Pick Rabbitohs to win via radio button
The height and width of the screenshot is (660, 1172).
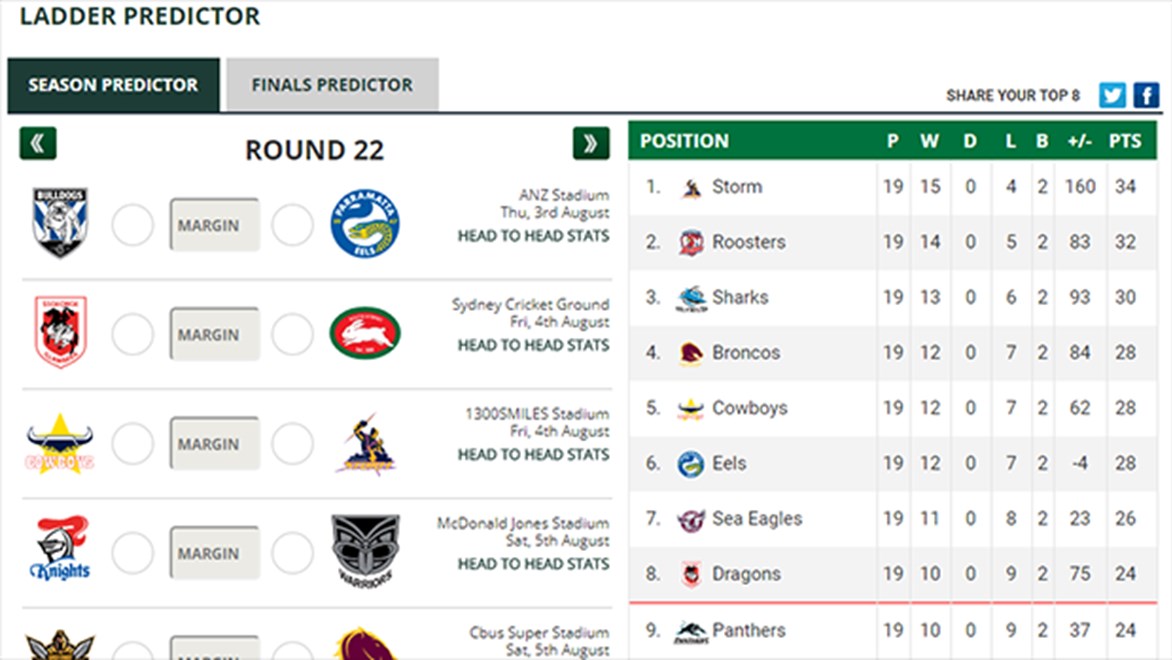[293, 336]
